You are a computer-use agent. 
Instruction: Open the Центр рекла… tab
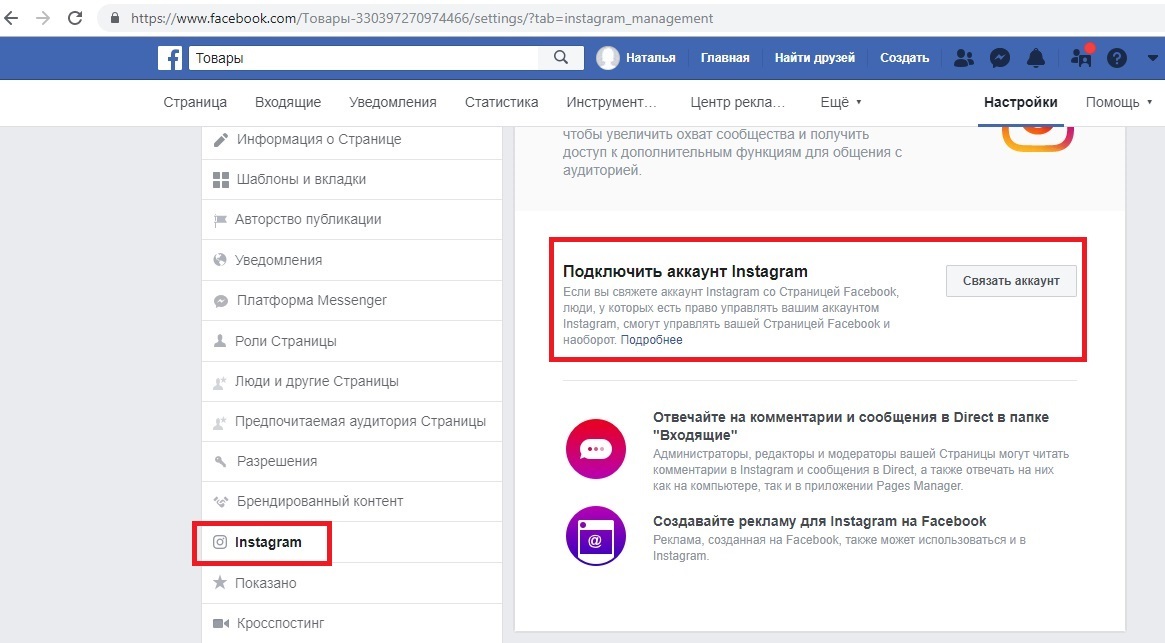[x=738, y=102]
